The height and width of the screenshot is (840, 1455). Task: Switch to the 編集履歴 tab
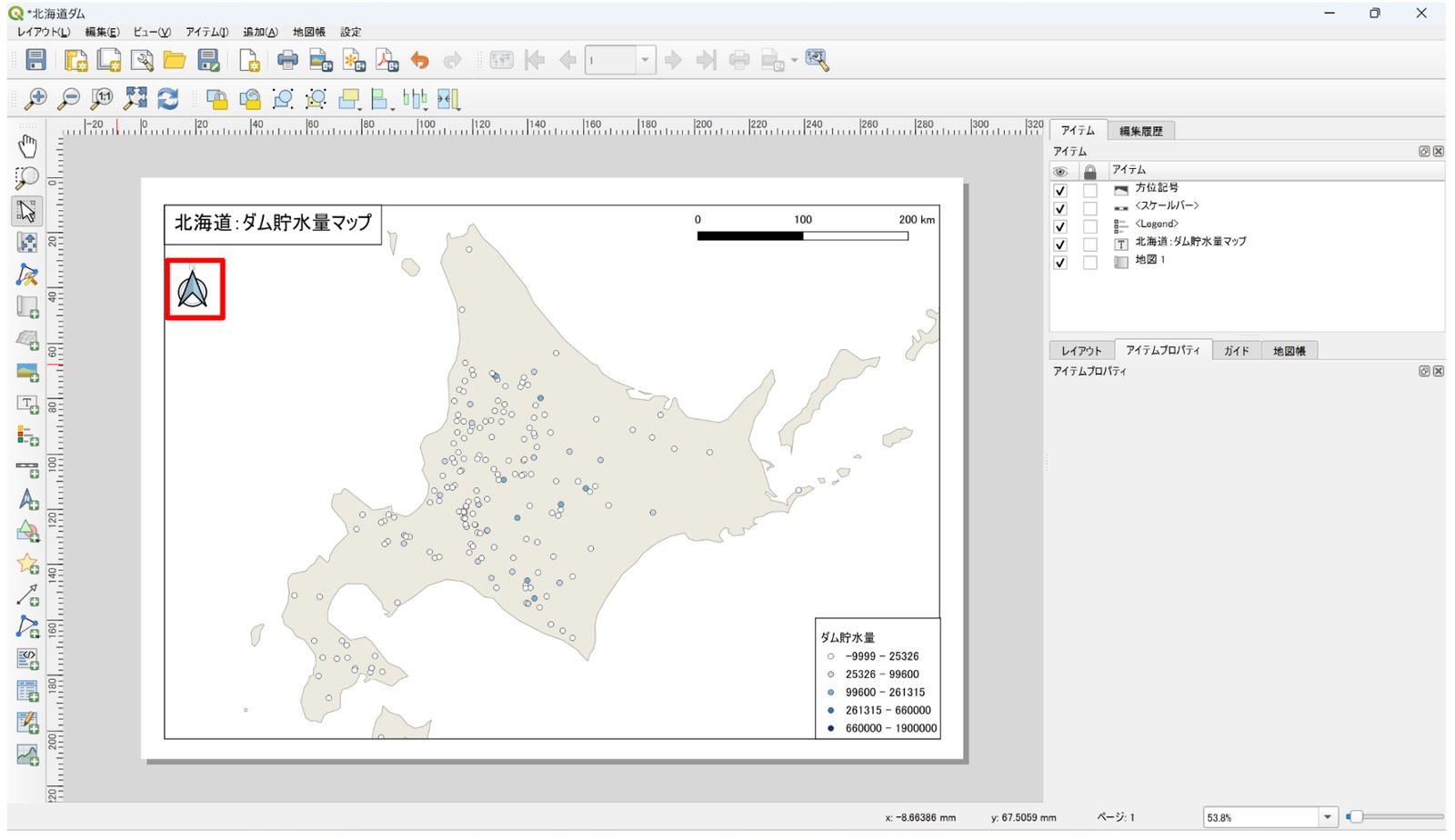click(x=1141, y=131)
